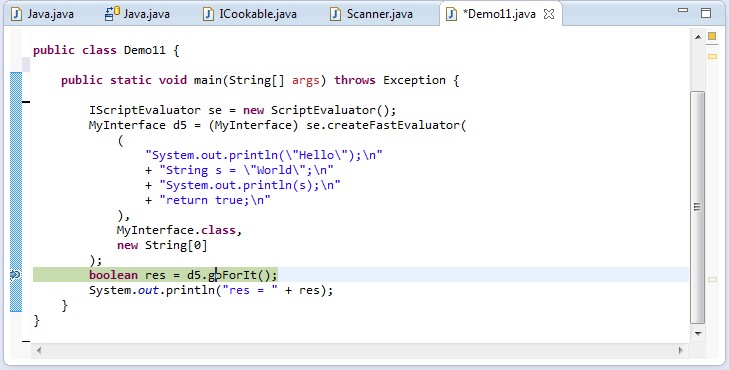Click 'new ScriptEvaluator();' constructor call
This screenshot has height=370, width=729.
tap(319, 110)
